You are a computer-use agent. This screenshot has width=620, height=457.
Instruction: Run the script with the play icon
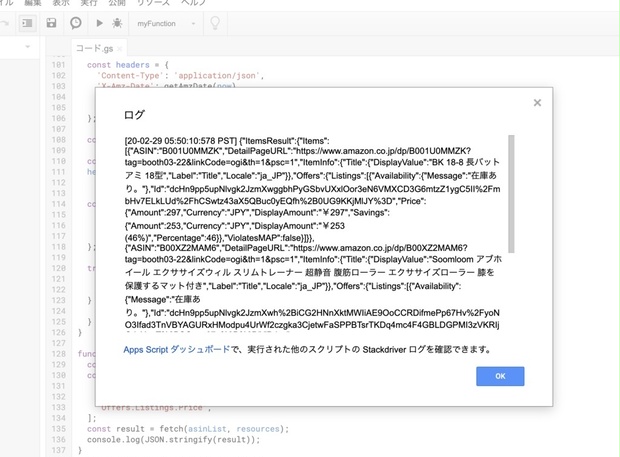click(x=99, y=23)
